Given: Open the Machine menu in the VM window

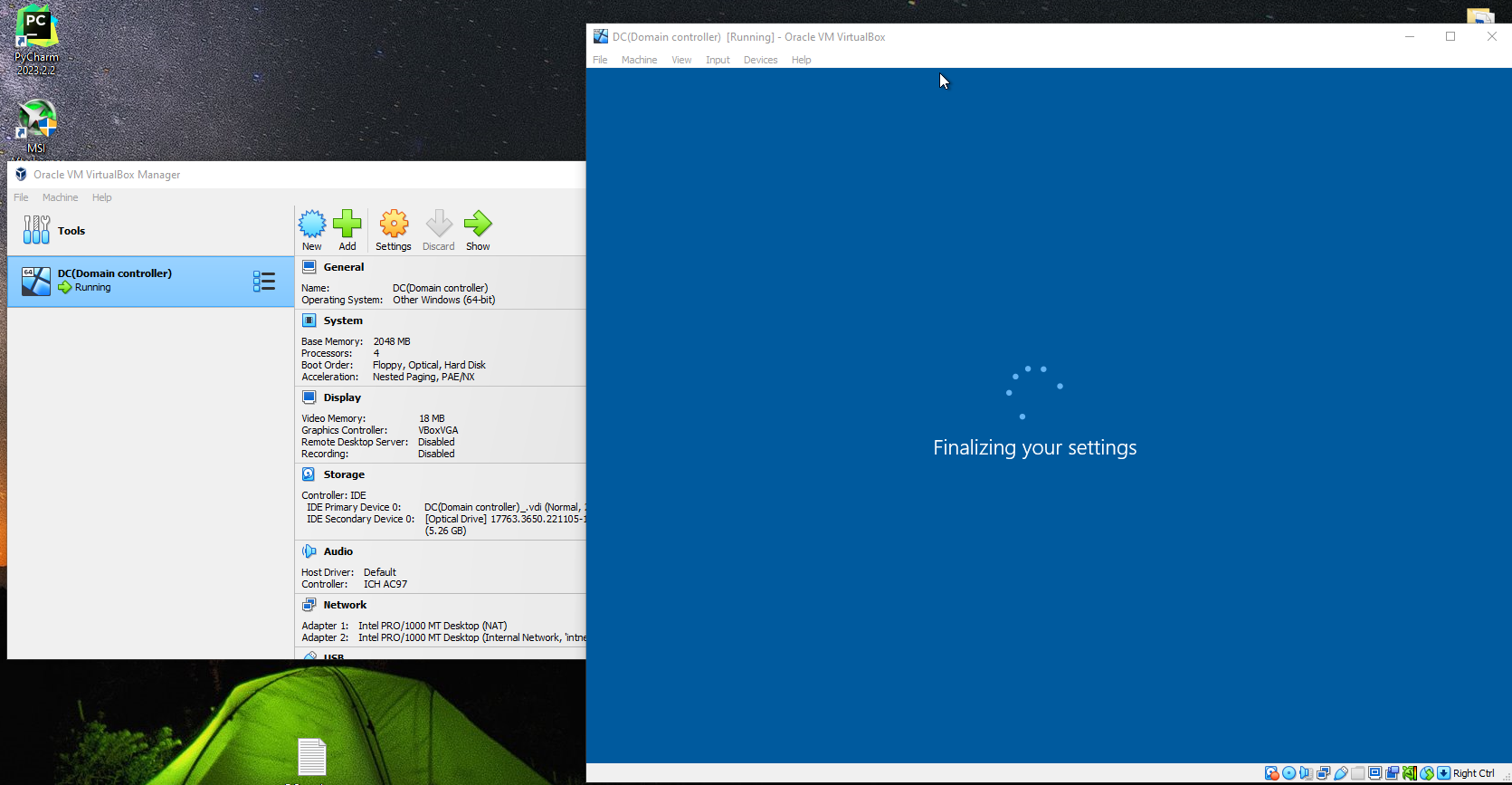Looking at the screenshot, I should (639, 60).
